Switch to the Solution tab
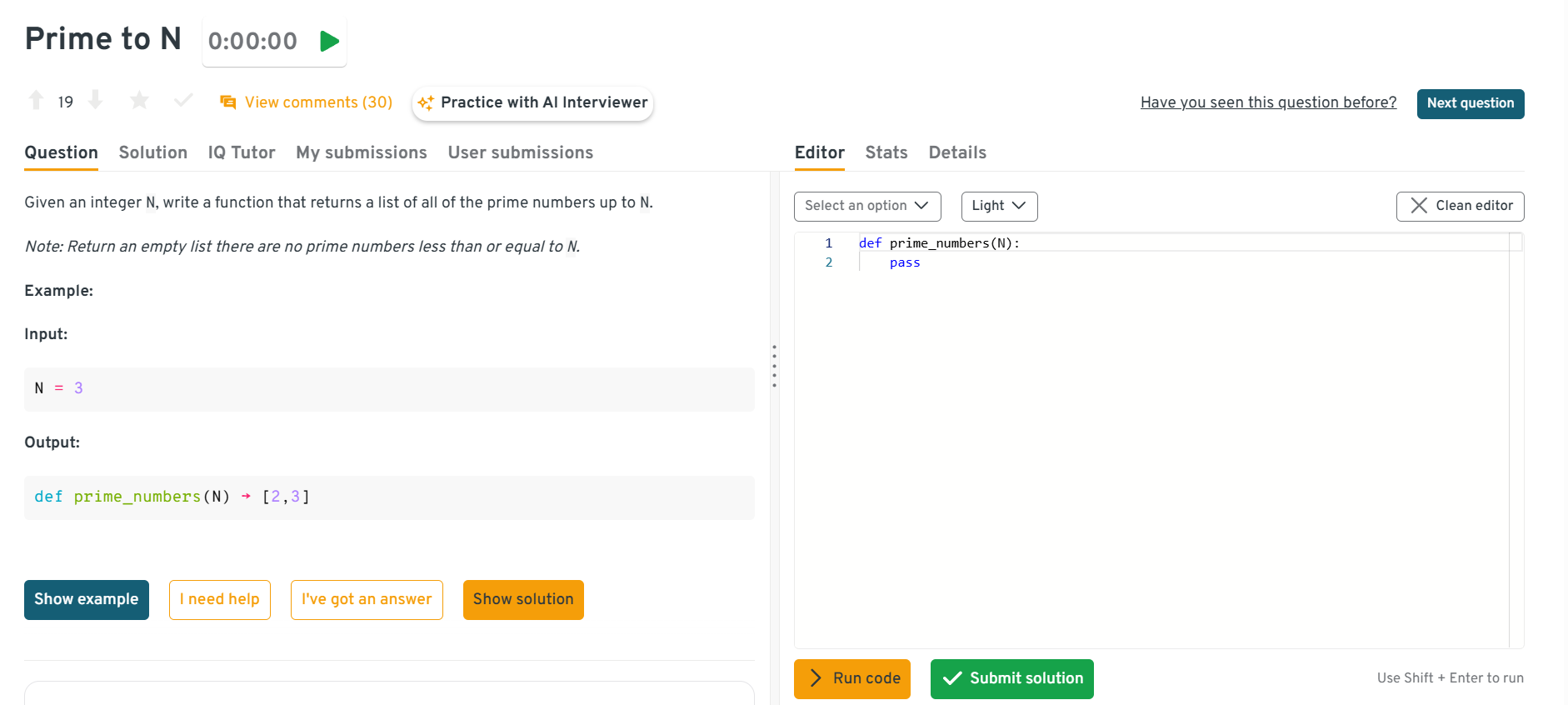Image resolution: width=1568 pixels, height=705 pixels. click(152, 152)
